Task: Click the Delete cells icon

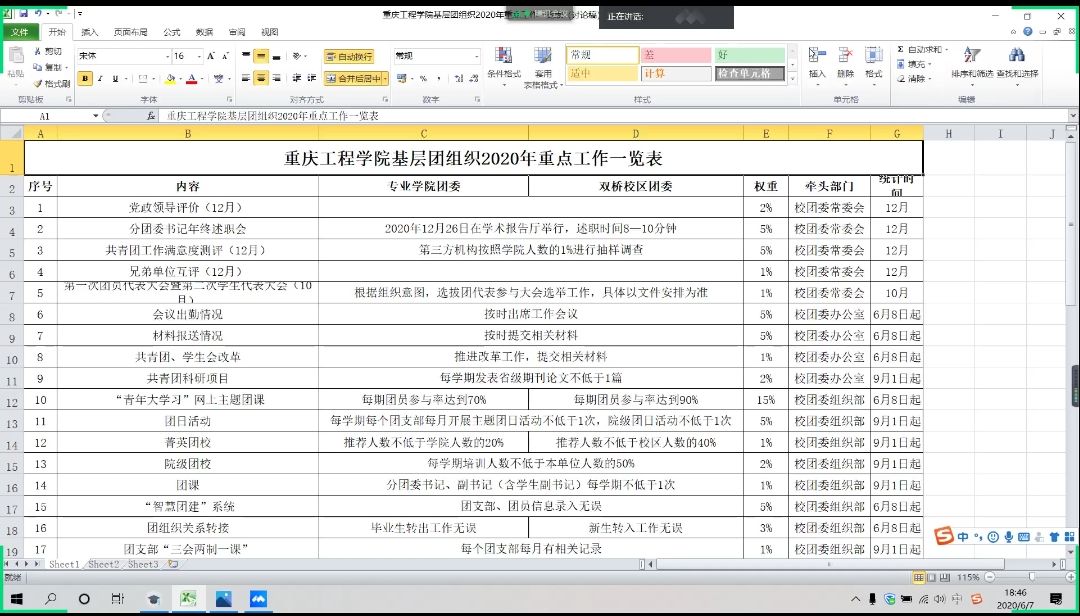Action: pos(845,62)
